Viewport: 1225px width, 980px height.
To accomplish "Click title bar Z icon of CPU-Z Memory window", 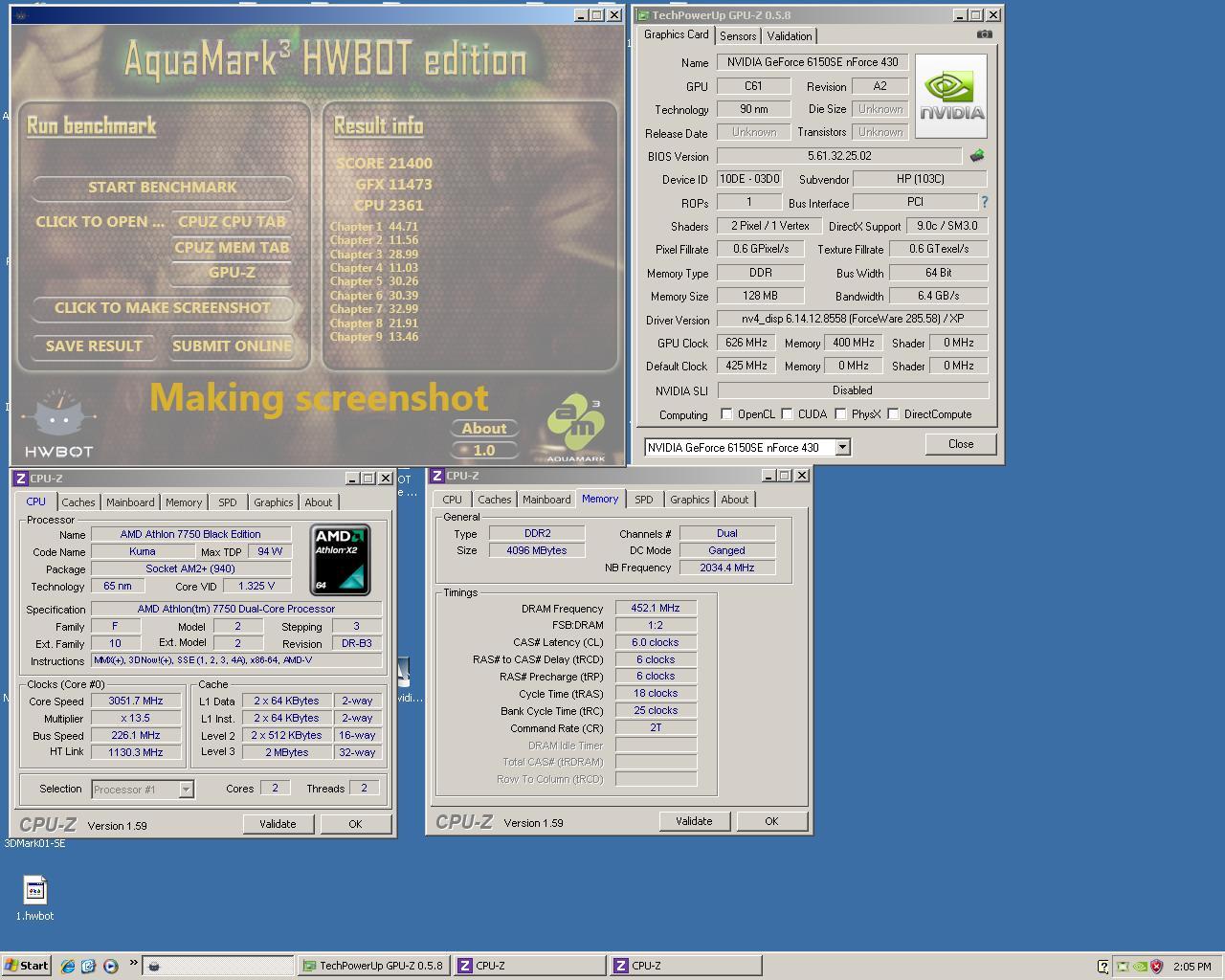I will click(x=436, y=476).
